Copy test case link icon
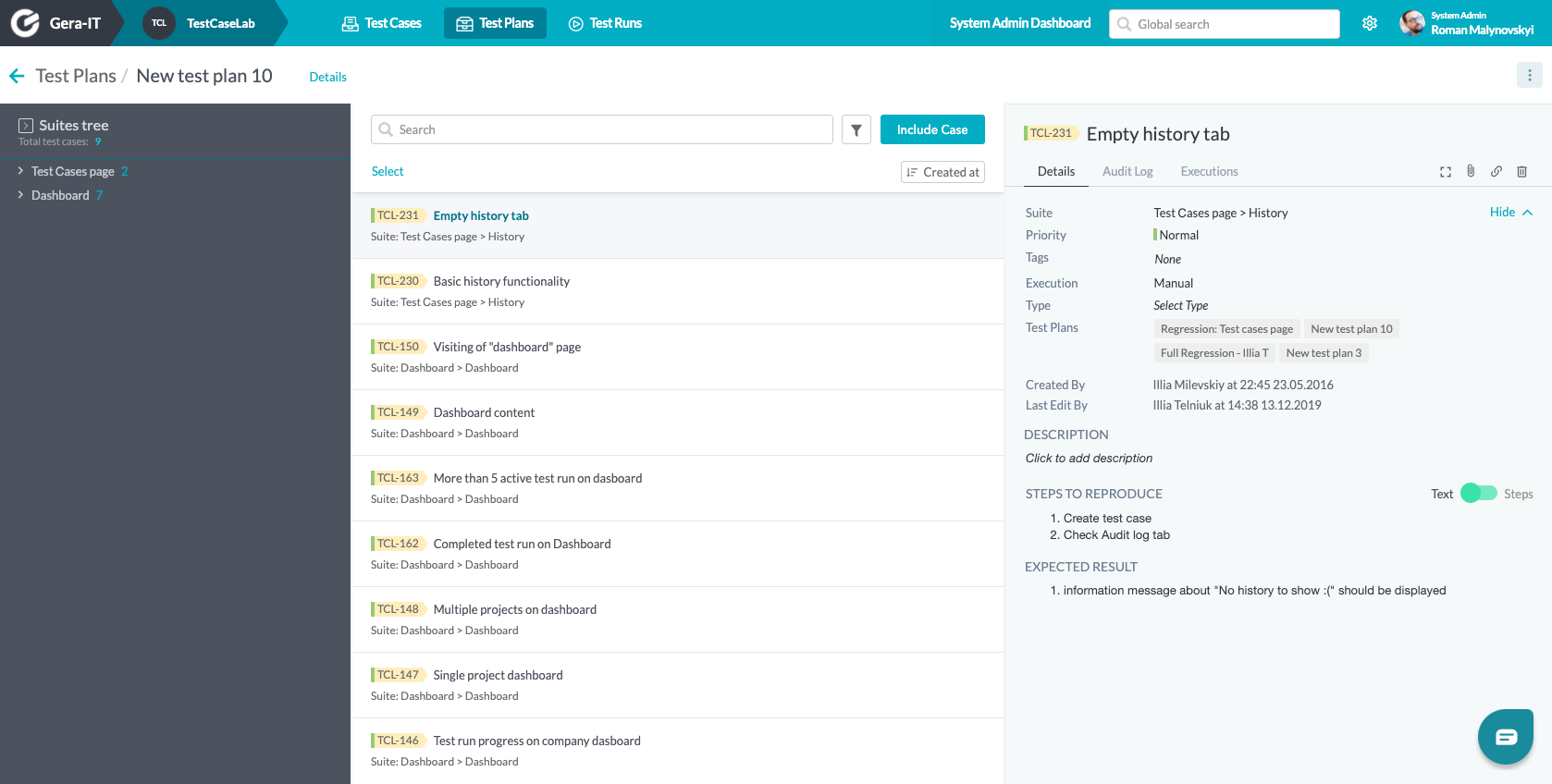 pyautogui.click(x=1497, y=171)
